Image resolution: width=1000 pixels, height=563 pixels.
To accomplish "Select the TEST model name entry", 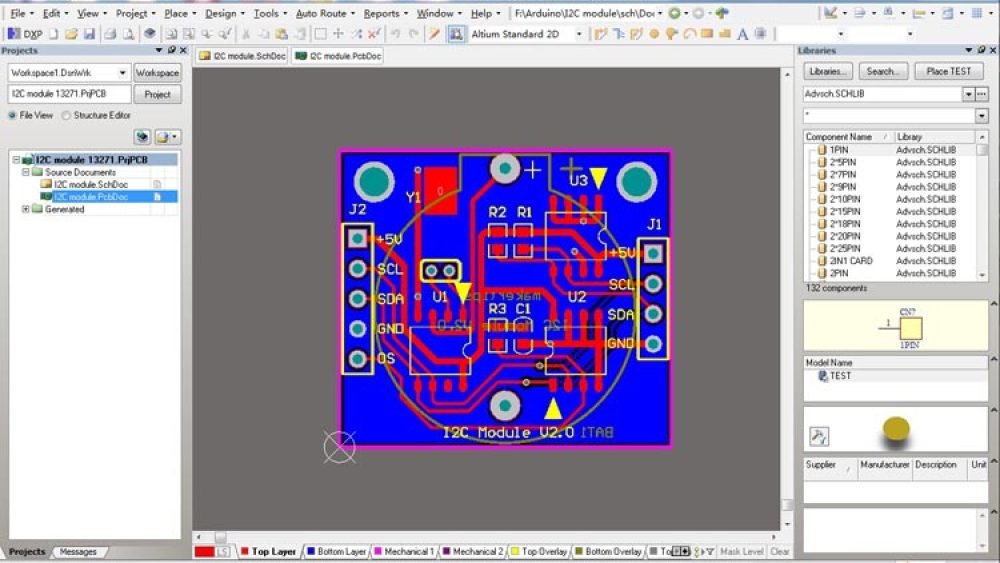I will 840,376.
